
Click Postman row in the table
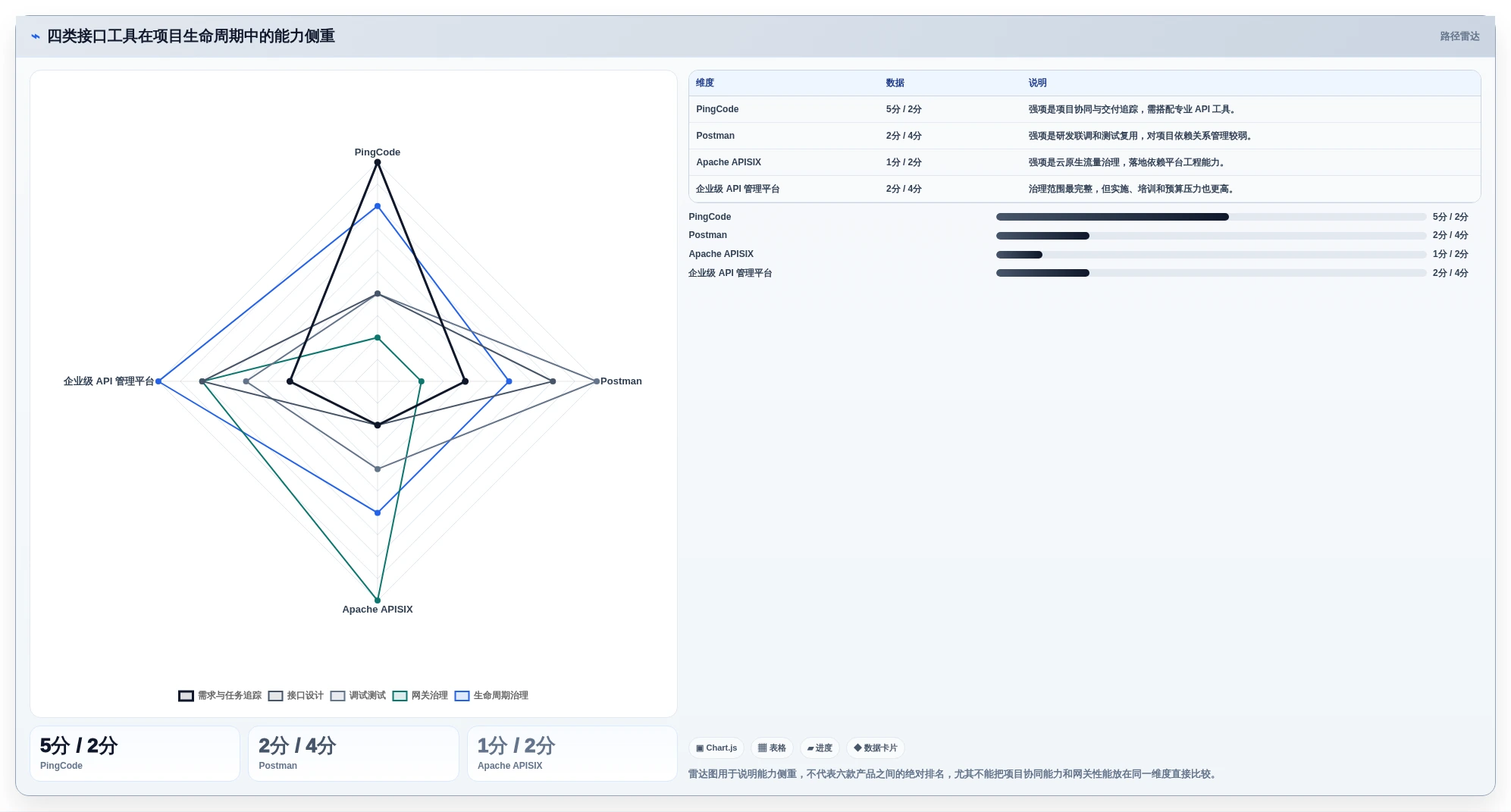pyautogui.click(x=1084, y=136)
